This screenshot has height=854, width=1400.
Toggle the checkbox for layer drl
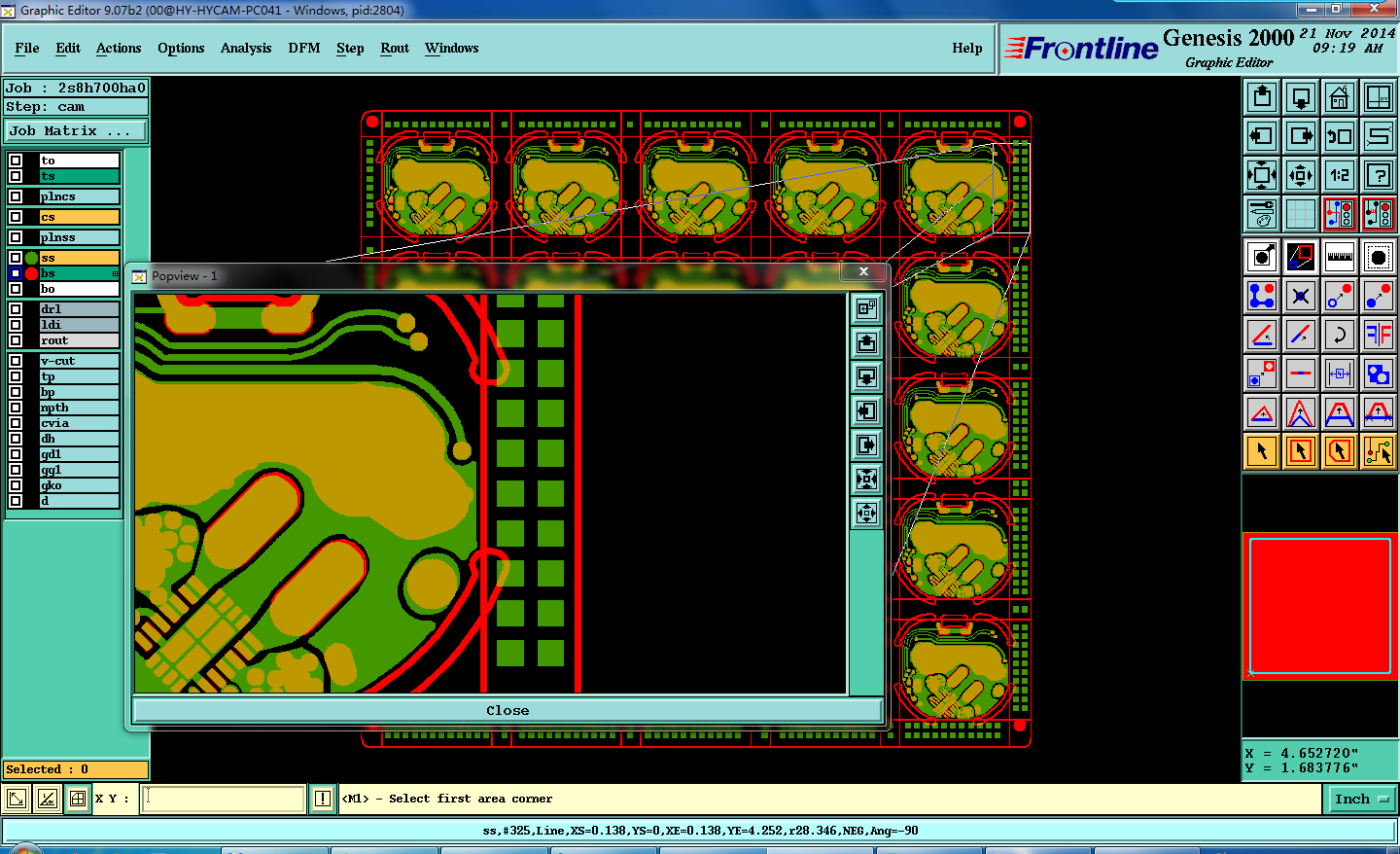click(16, 309)
